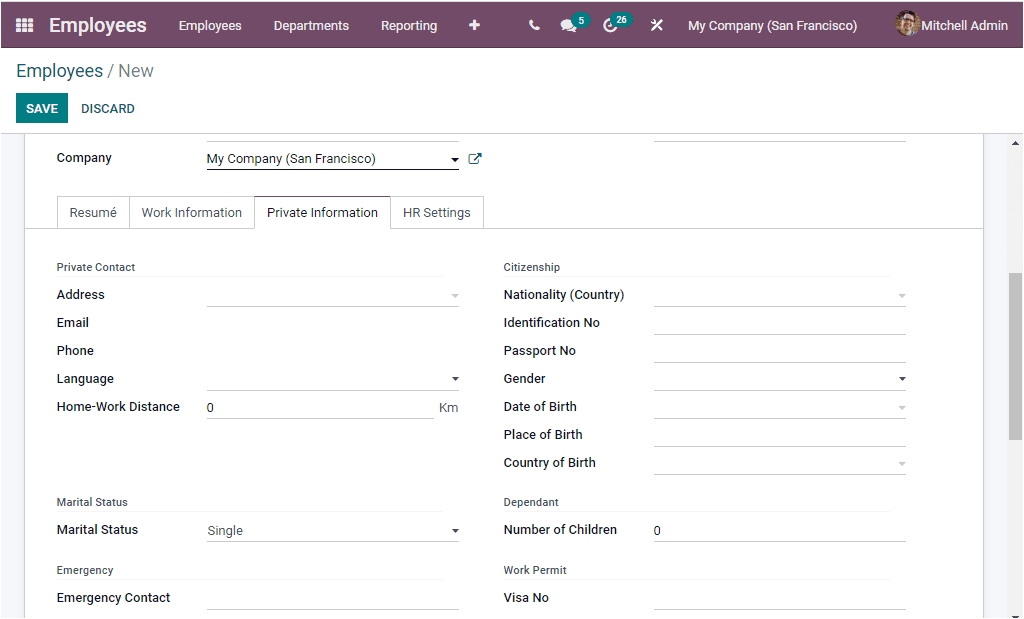Click the plus icon in the top menu bar

pos(474,25)
